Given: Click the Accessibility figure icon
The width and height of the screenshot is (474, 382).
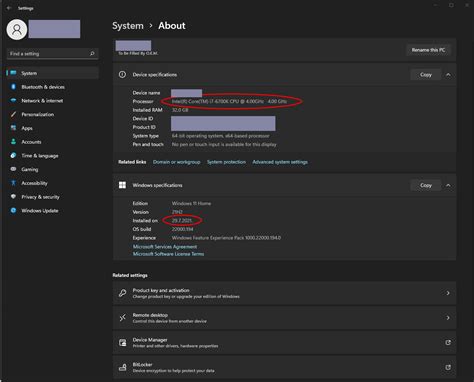Looking at the screenshot, I should click(x=13, y=183).
